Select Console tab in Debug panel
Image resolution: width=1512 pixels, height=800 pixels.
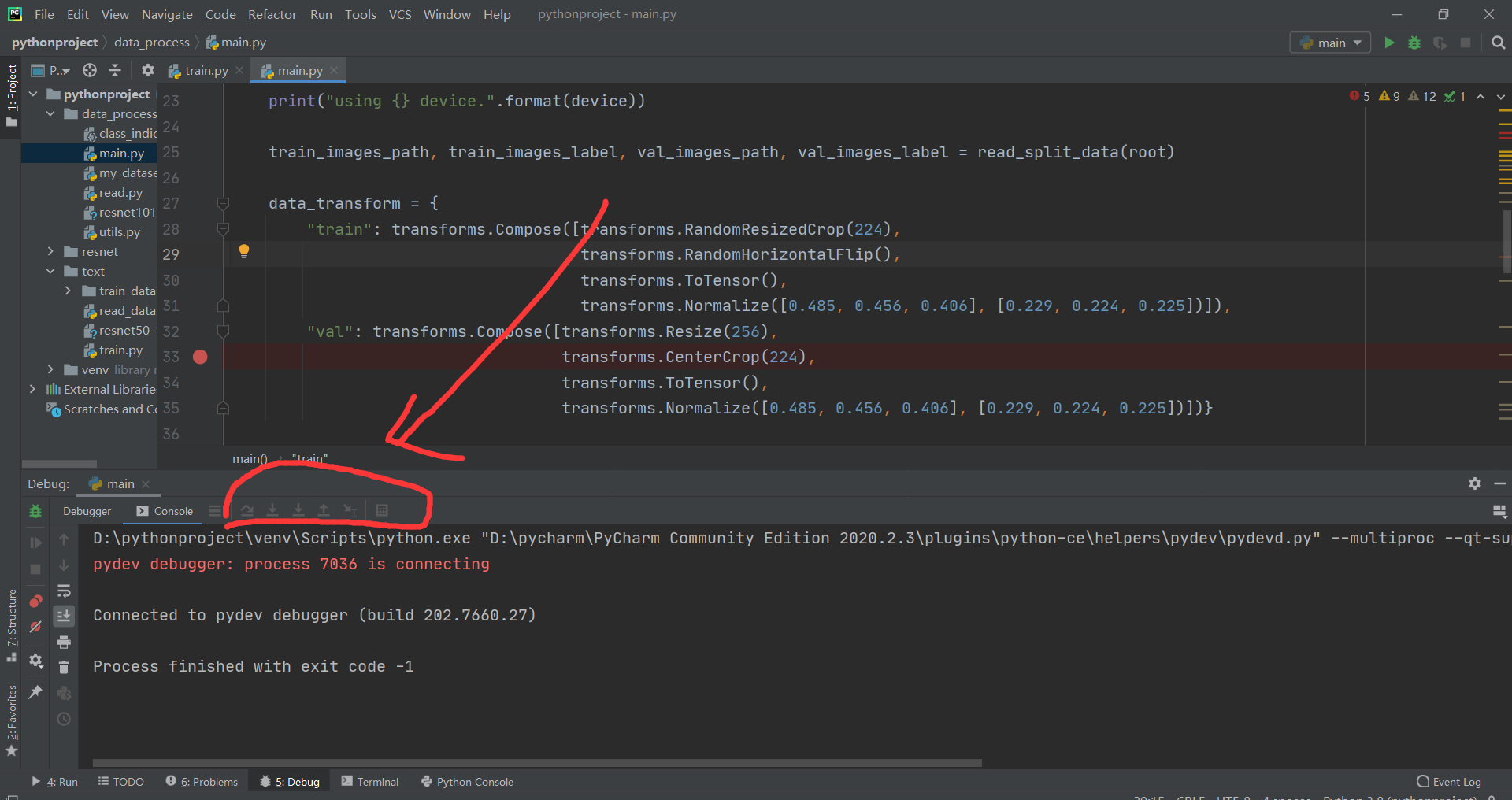(x=165, y=511)
